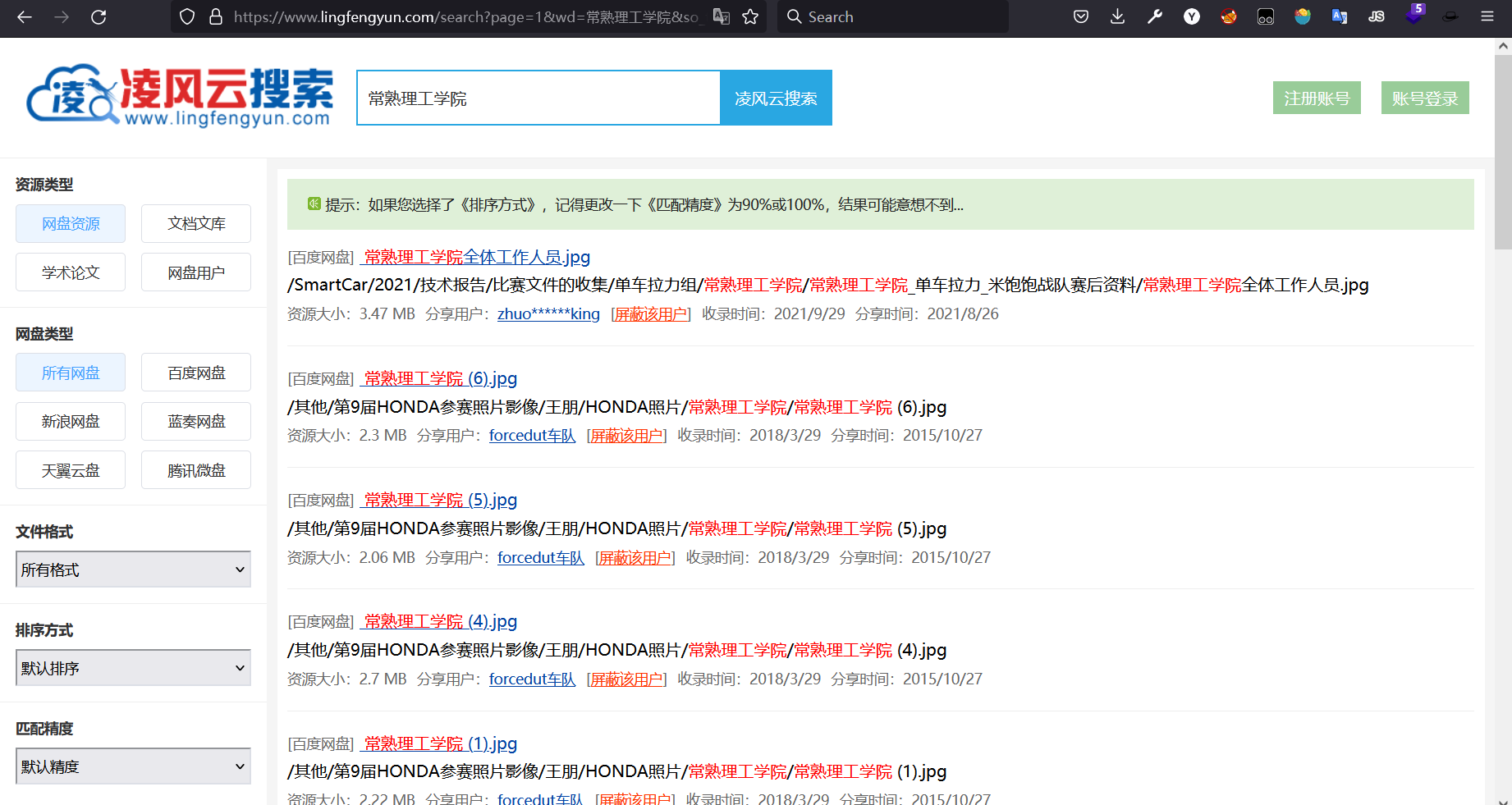Reload the current page

[x=99, y=16]
